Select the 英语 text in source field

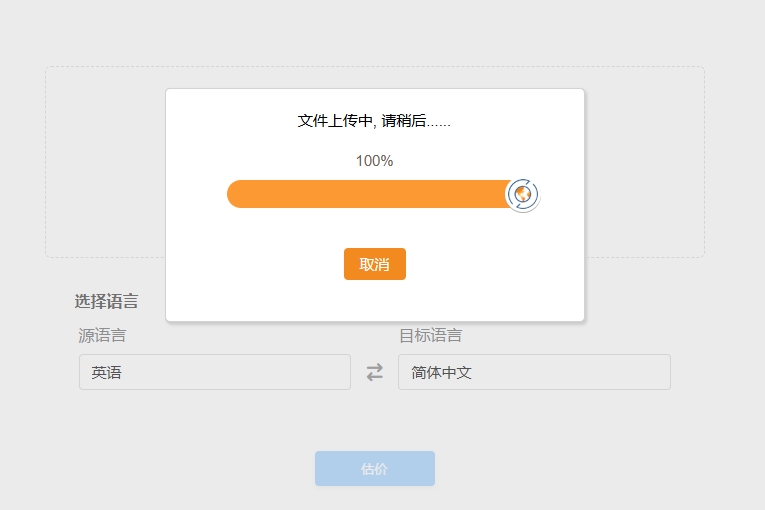pos(106,372)
